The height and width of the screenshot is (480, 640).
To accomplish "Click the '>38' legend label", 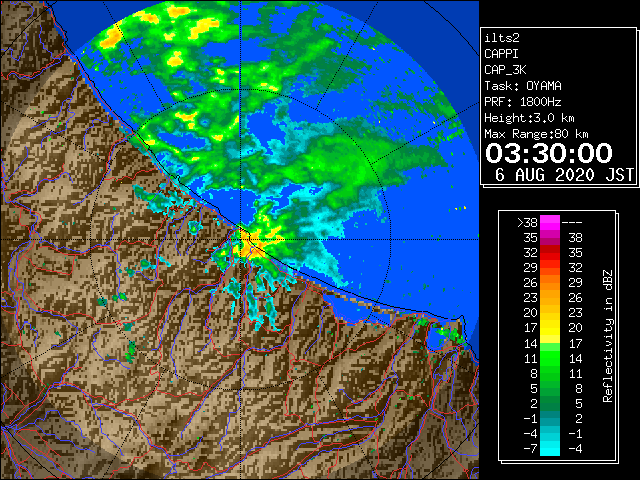I will [527, 223].
